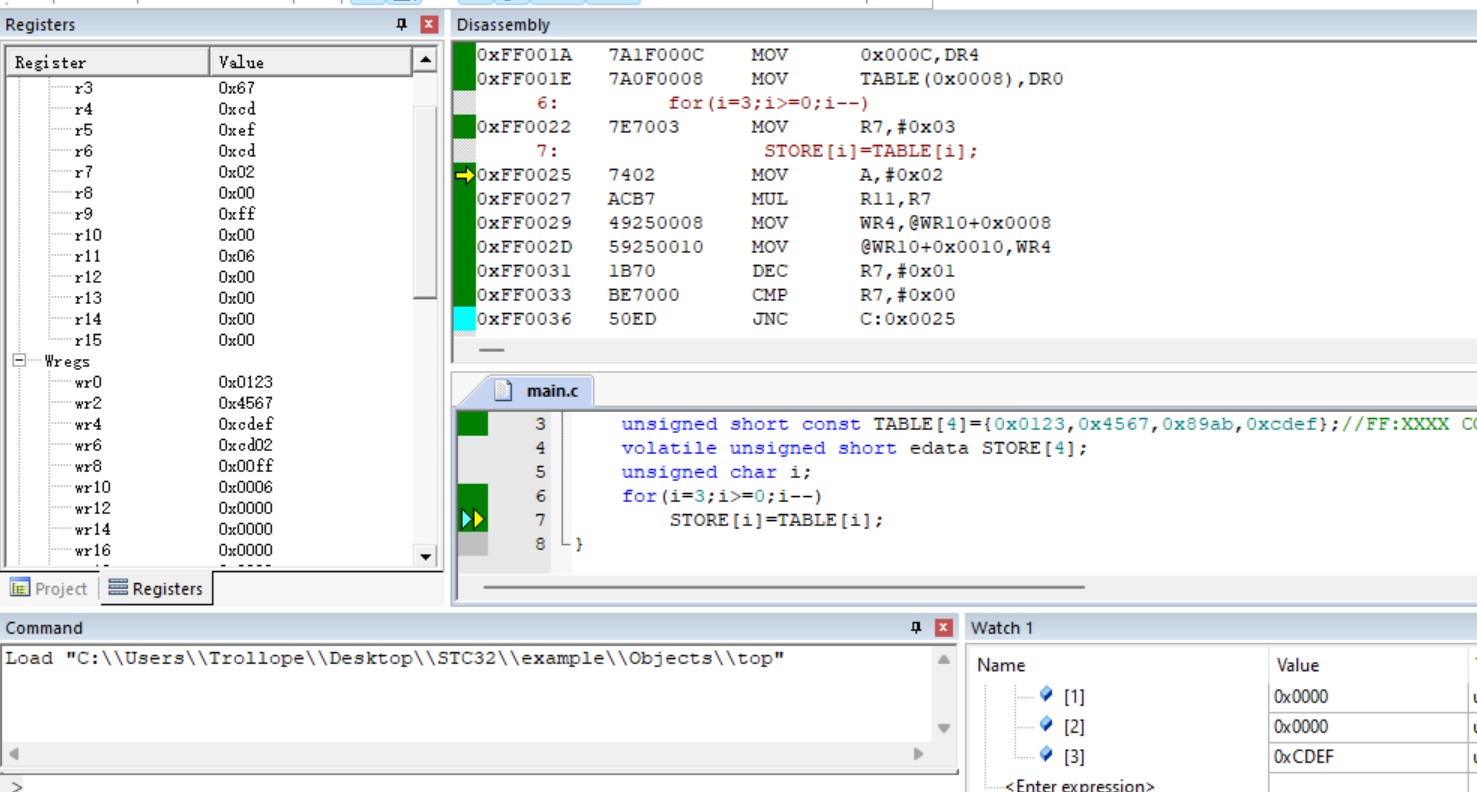Close the Command panel
The width and height of the screenshot is (1477, 792).
click(943, 628)
